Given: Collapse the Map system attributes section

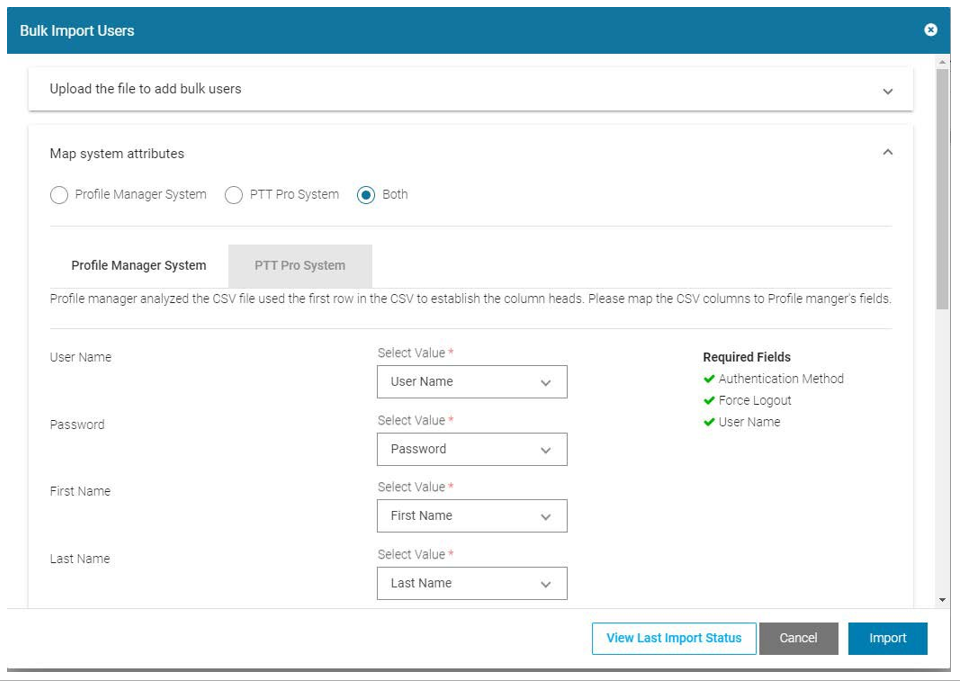Looking at the screenshot, I should 887,152.
